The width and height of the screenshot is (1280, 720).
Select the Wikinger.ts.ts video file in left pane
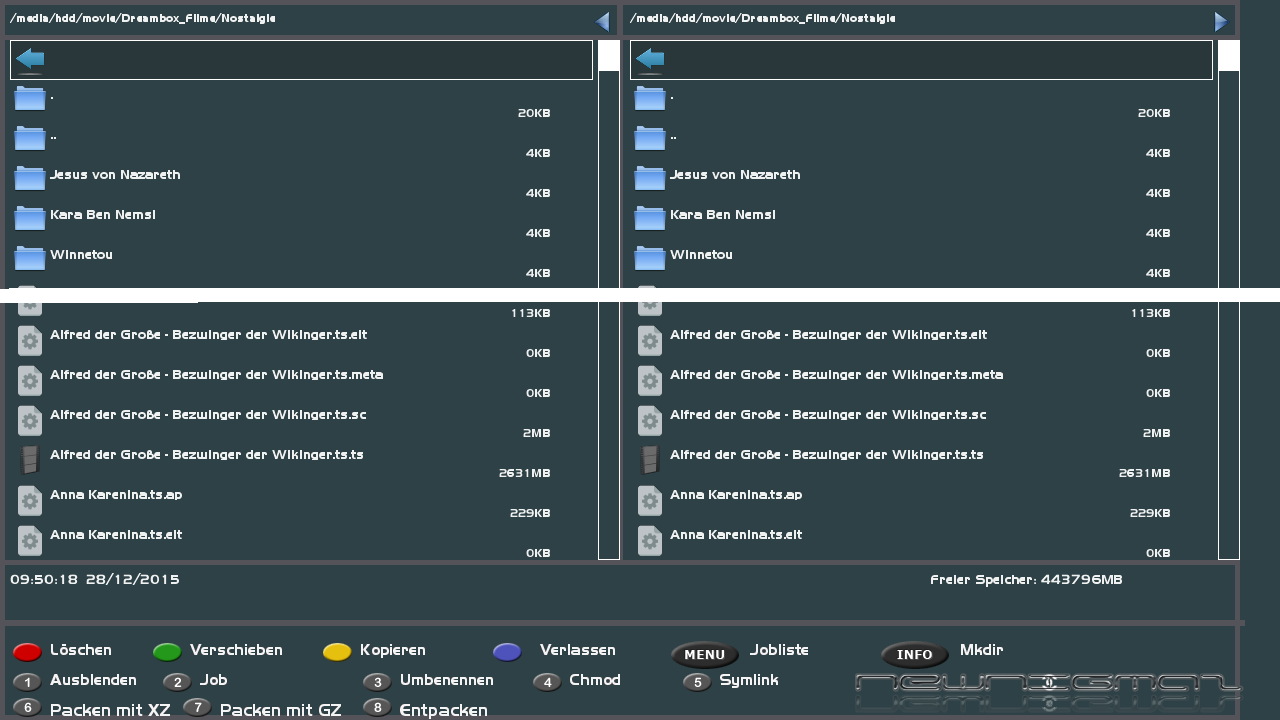pyautogui.click(x=206, y=455)
